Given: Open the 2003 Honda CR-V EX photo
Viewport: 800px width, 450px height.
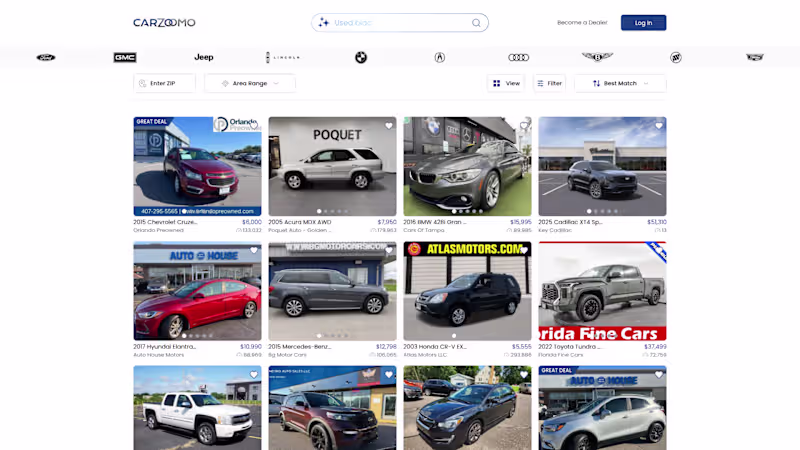Looking at the screenshot, I should (467, 291).
